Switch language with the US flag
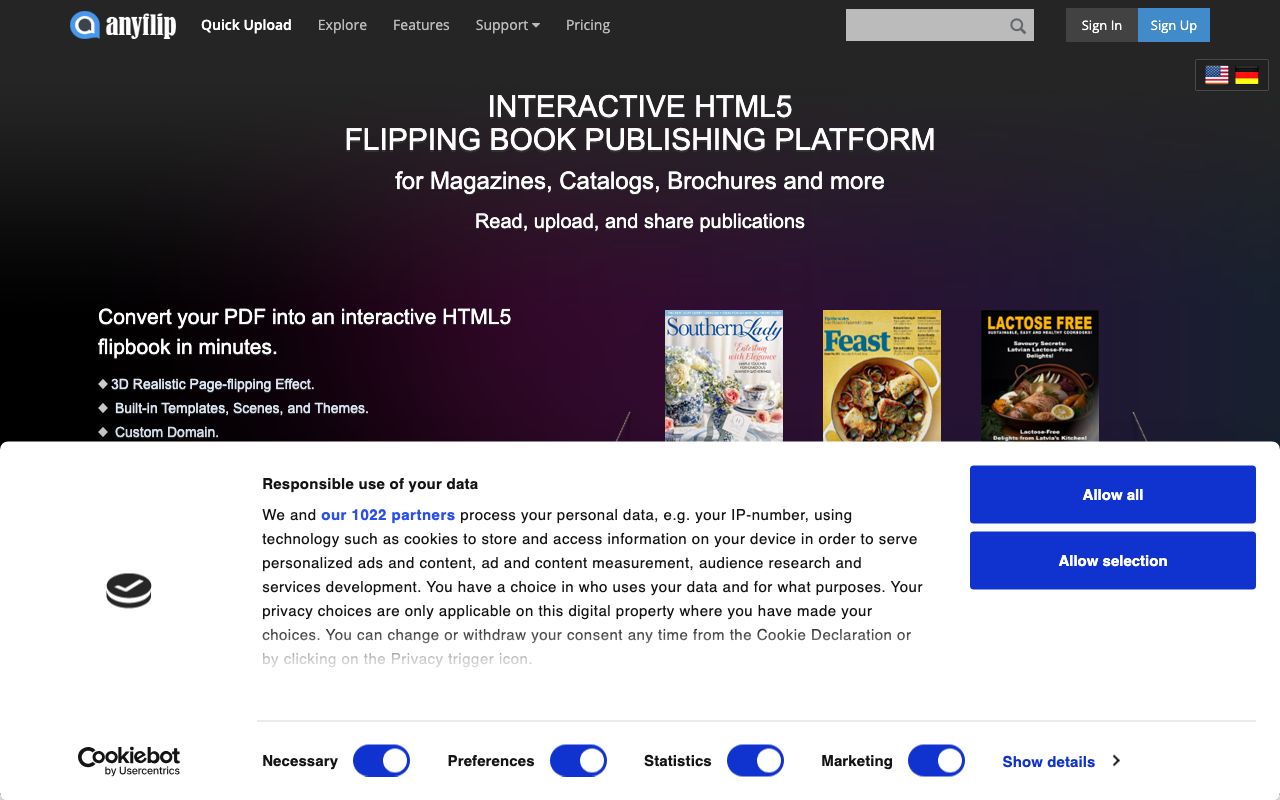Image resolution: width=1280 pixels, height=800 pixels. (x=1217, y=75)
